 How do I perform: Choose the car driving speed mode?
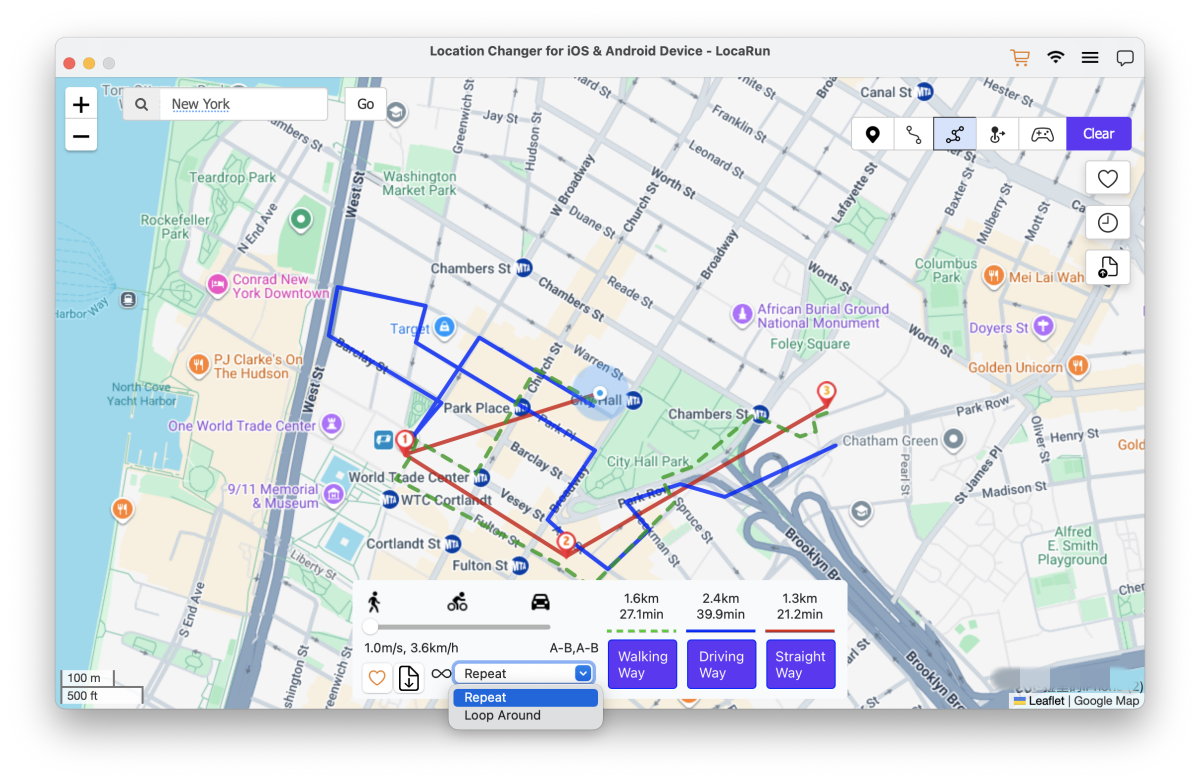point(540,601)
